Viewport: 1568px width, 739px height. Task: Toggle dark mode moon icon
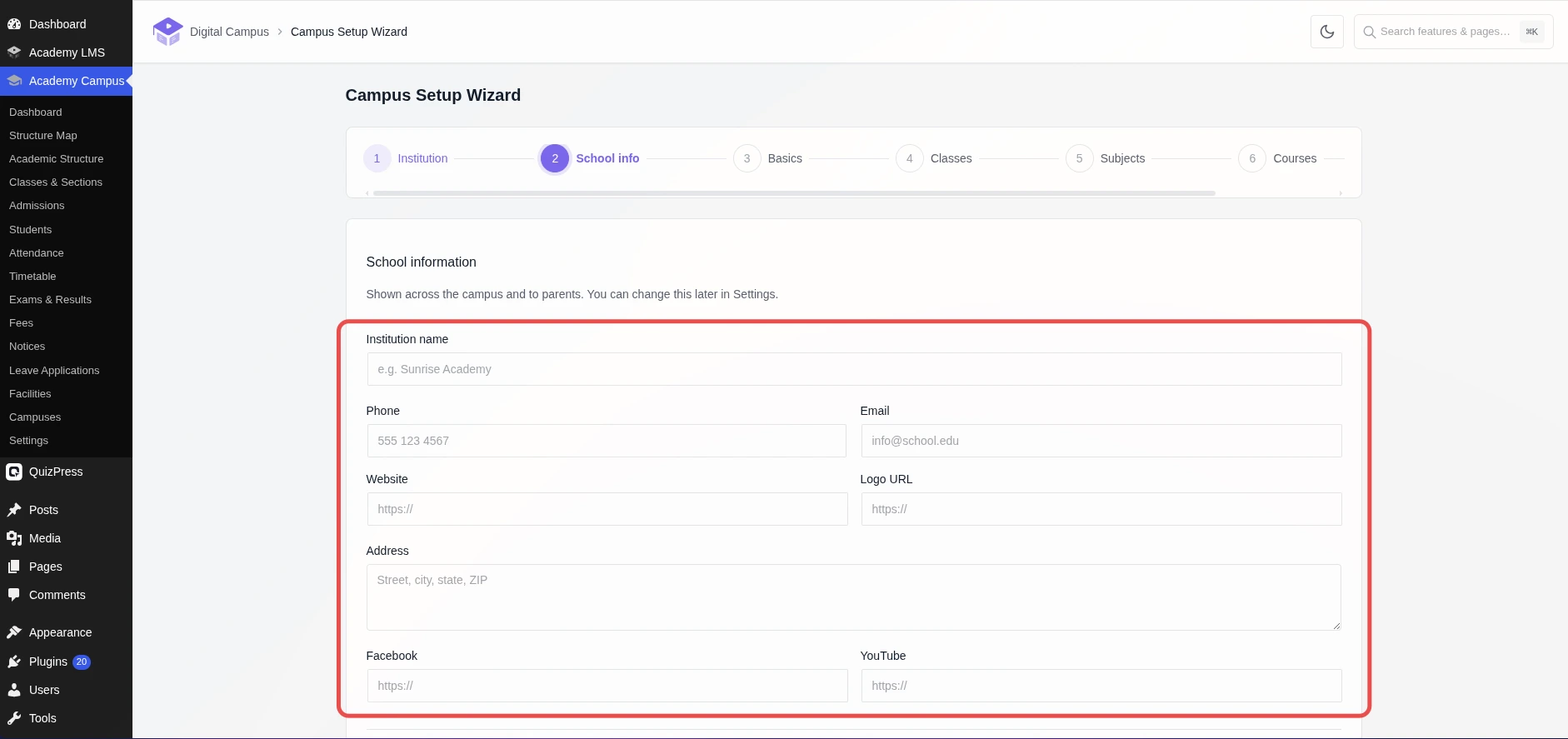[x=1327, y=32]
